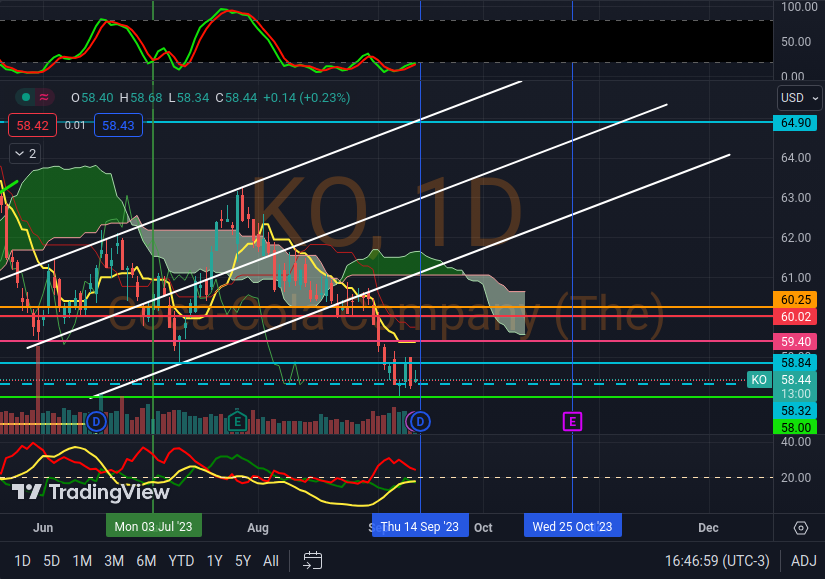Click the cyan 58.84 price label
The height and width of the screenshot is (579, 825).
coord(795,363)
